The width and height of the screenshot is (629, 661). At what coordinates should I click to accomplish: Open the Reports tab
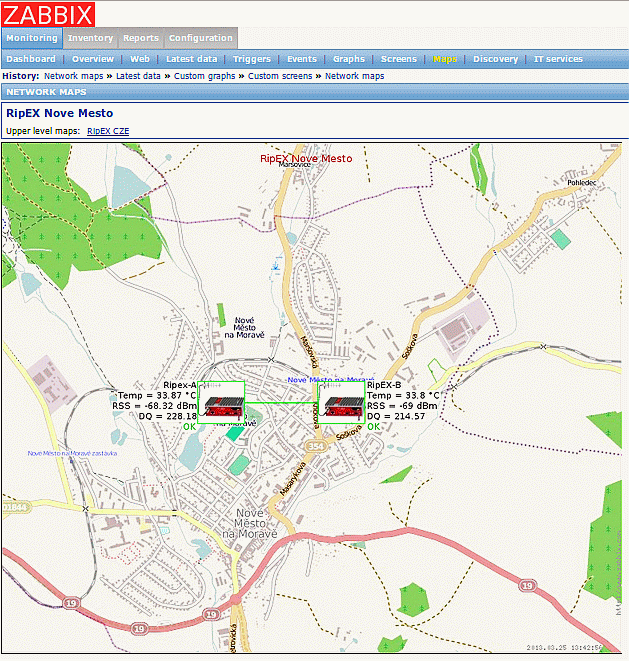(x=141, y=38)
